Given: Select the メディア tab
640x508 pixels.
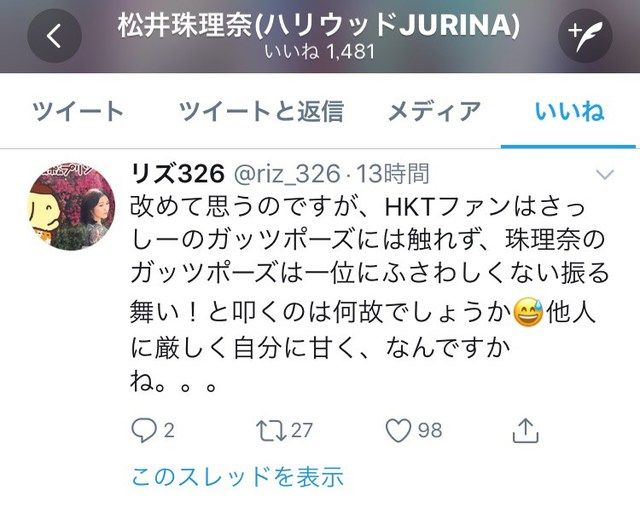Looking at the screenshot, I should tap(435, 111).
